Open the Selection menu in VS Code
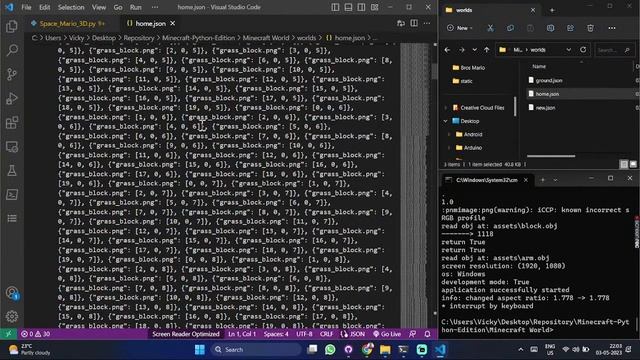Screen dimensions: 640x360 71,7
